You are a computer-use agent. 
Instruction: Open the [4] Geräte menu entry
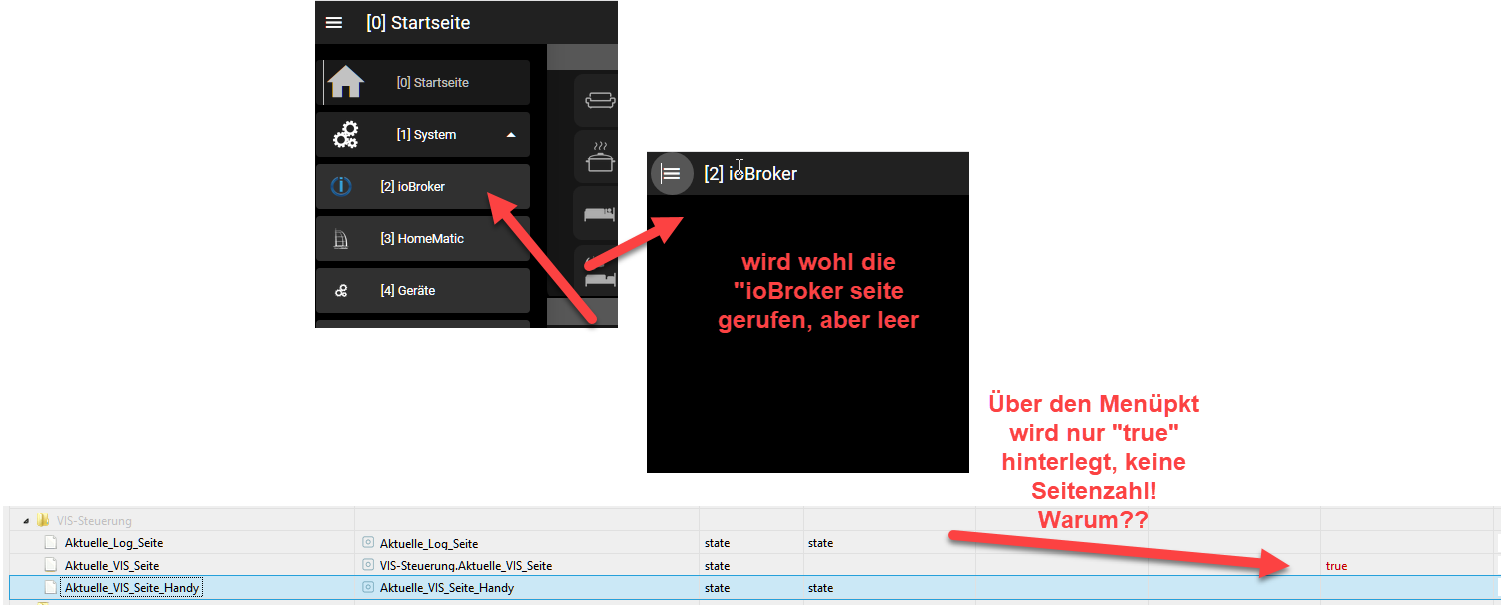click(x=422, y=291)
